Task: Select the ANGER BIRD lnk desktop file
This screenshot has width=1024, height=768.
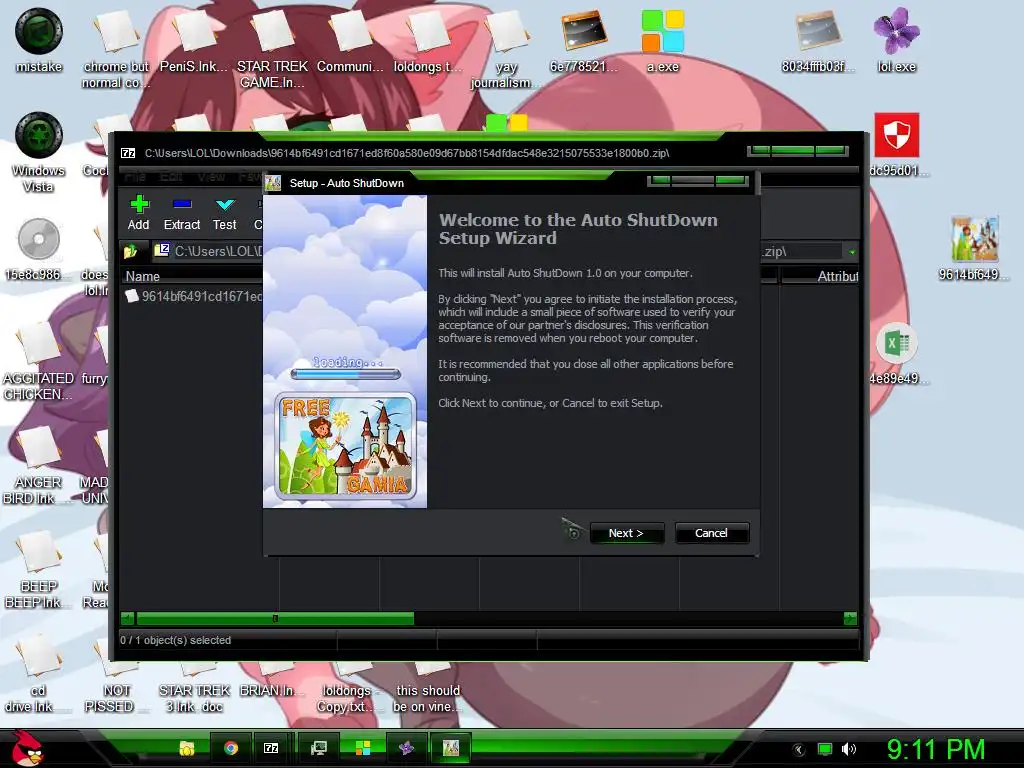Action: pos(39,465)
